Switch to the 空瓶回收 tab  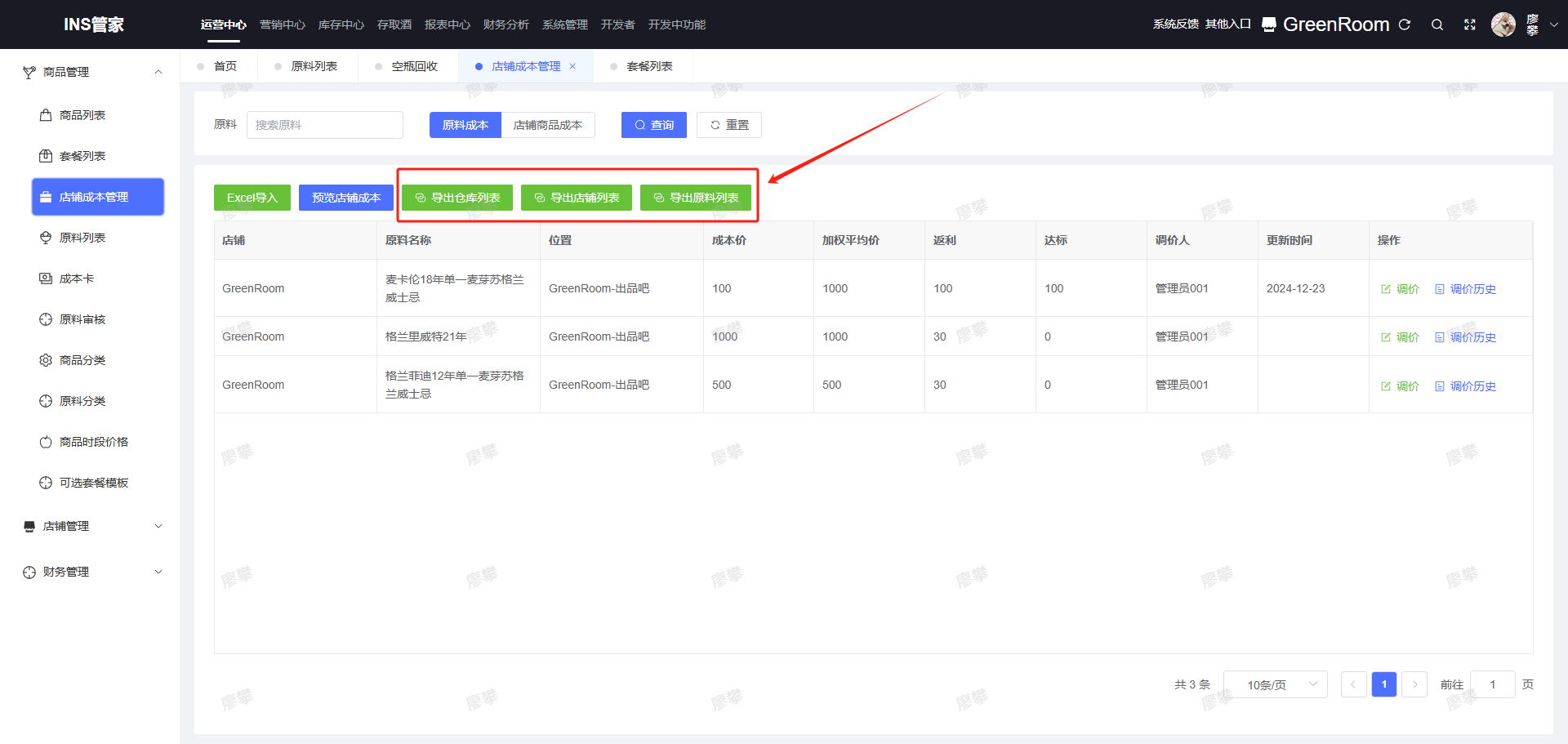coord(414,66)
